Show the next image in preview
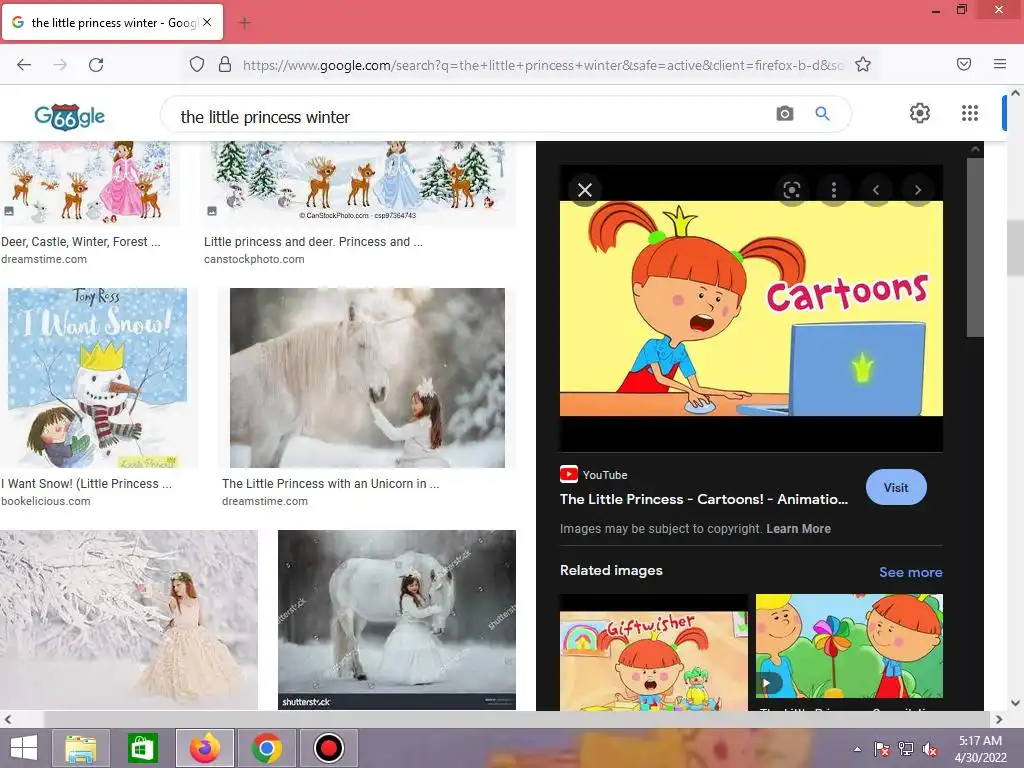Viewport: 1024px width, 768px height. point(918,190)
